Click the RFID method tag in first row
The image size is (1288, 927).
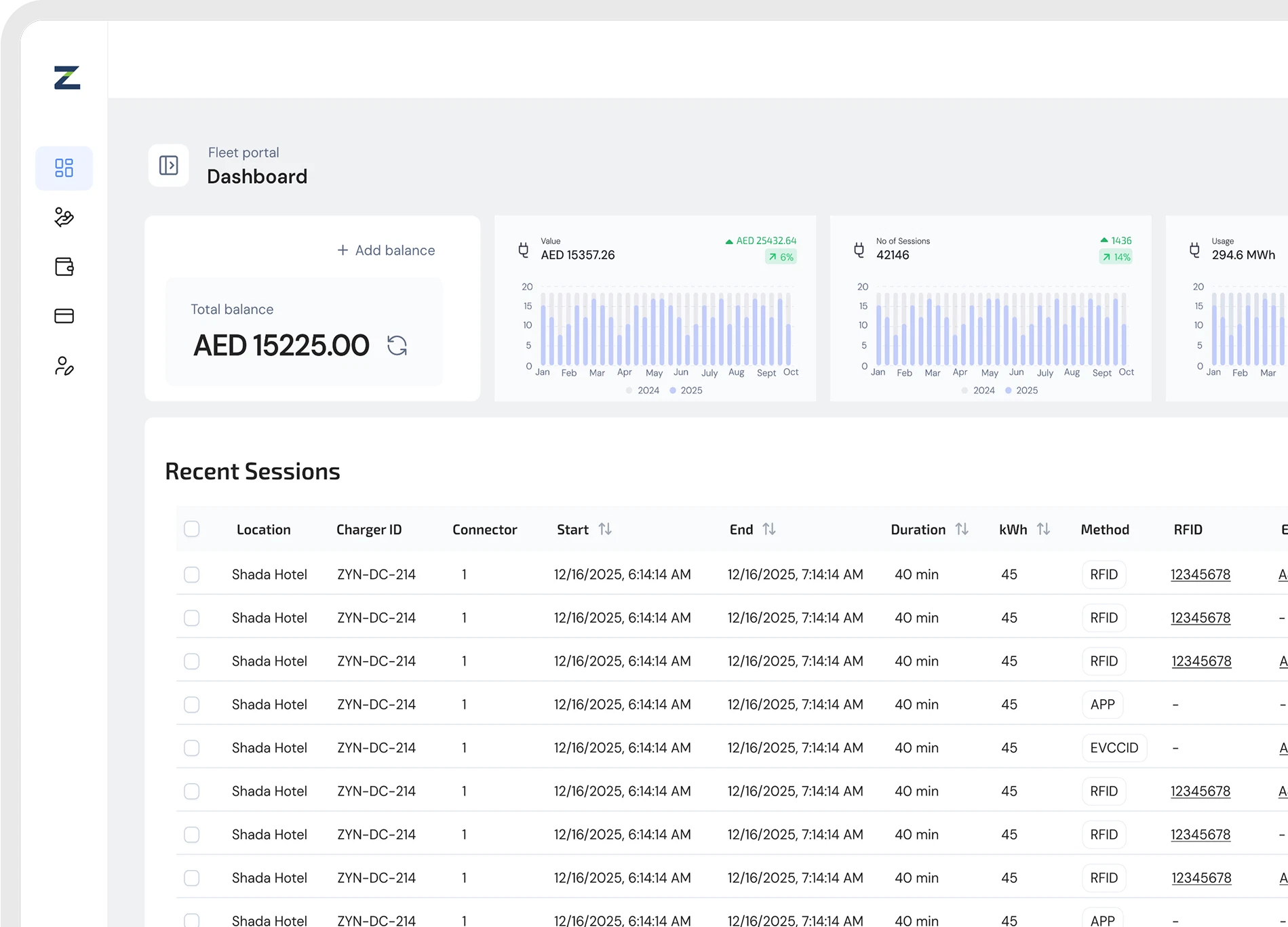click(x=1104, y=574)
